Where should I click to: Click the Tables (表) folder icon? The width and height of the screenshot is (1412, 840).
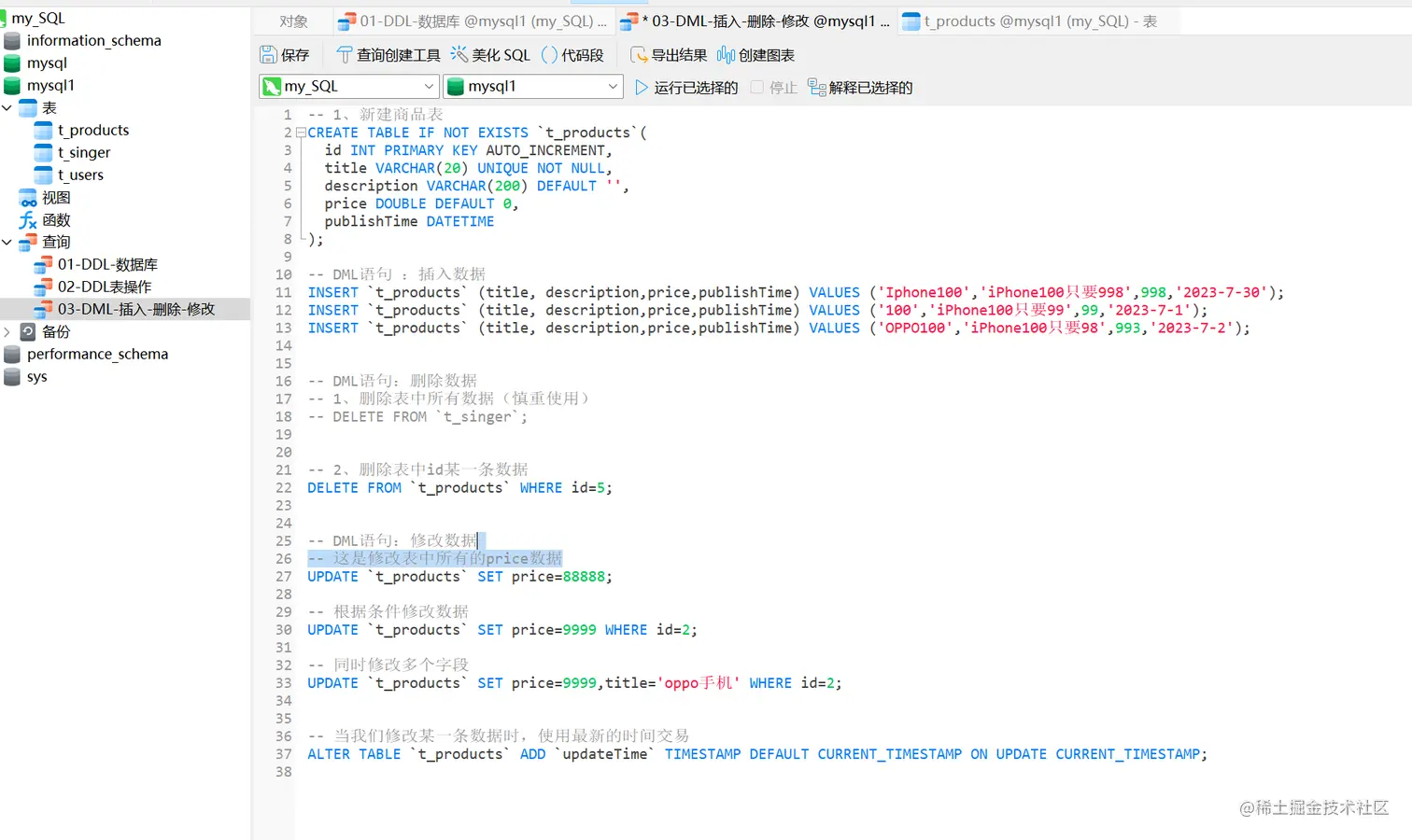[x=28, y=107]
